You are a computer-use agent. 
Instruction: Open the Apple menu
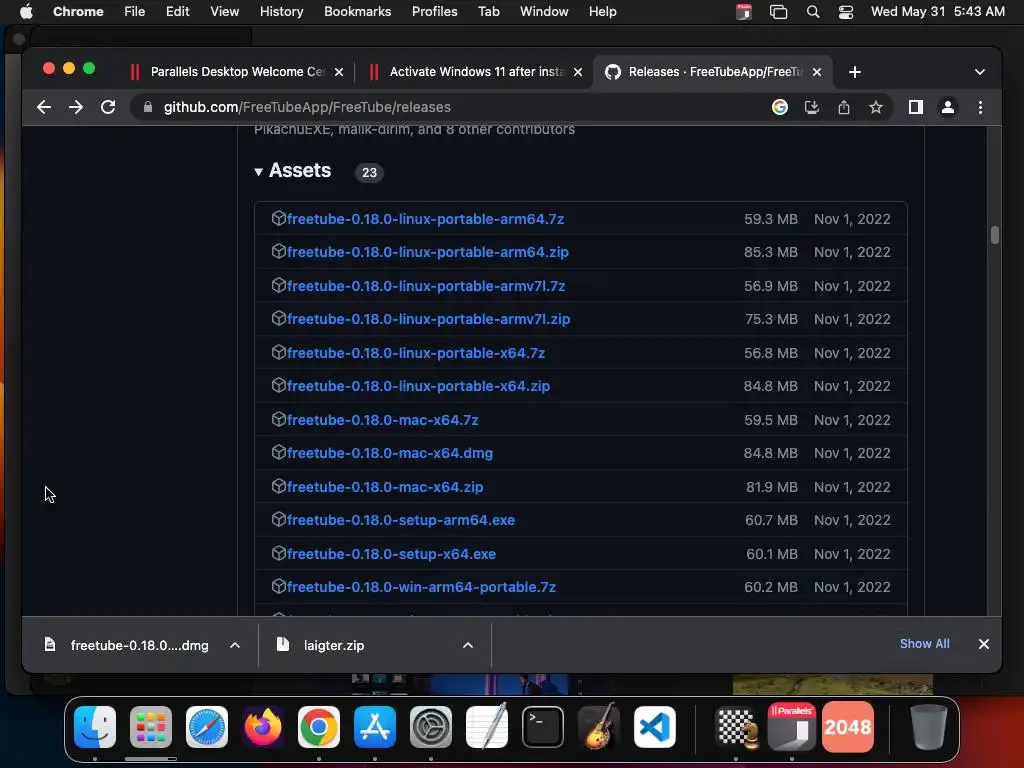(26, 12)
